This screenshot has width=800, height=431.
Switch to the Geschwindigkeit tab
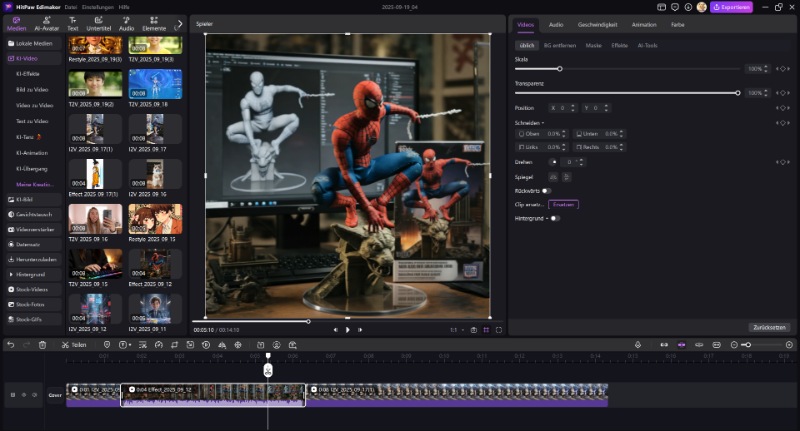(597, 24)
